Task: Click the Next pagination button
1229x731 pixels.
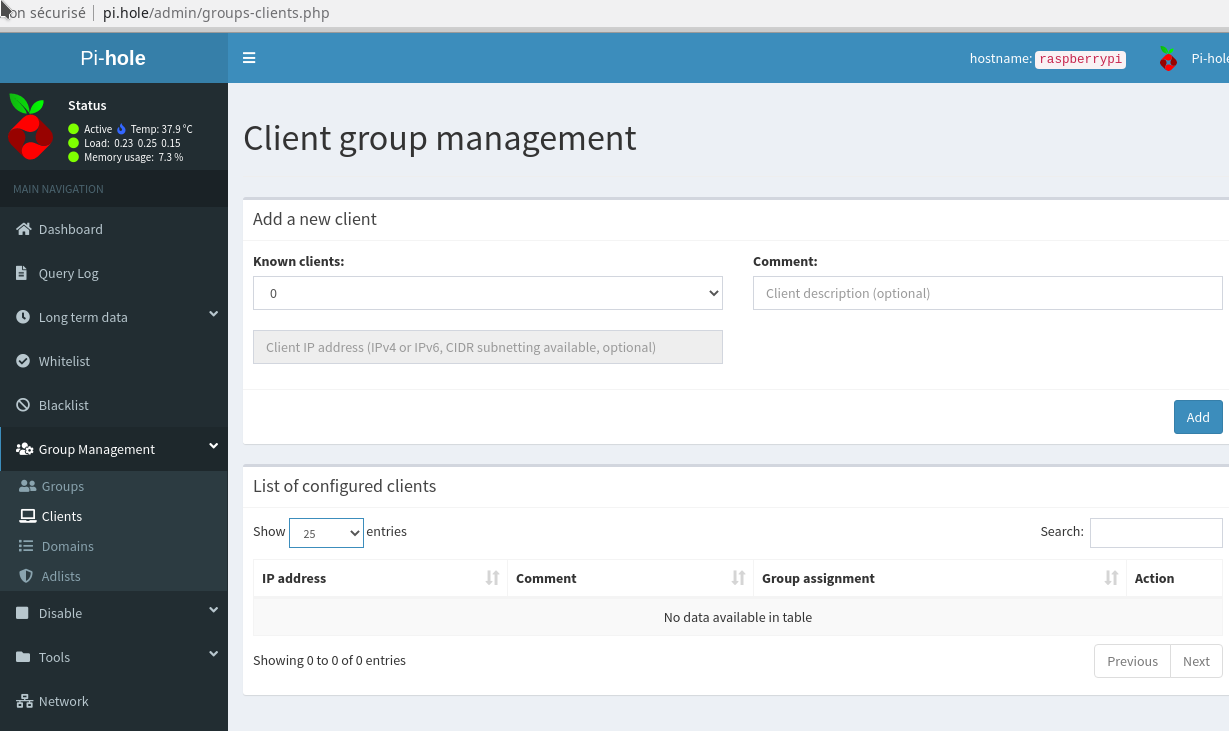Action: click(1196, 661)
